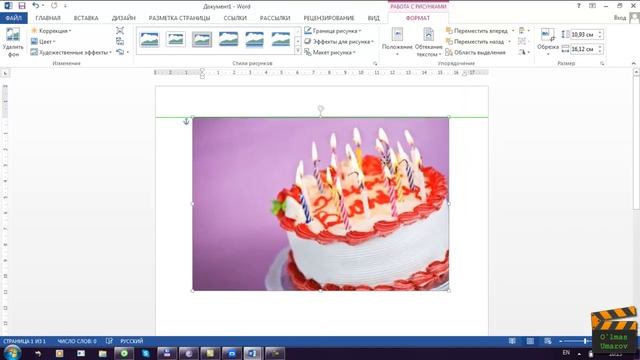Apply the first picture style thumbnail
The width and height of the screenshot is (640, 360).
(149, 40)
